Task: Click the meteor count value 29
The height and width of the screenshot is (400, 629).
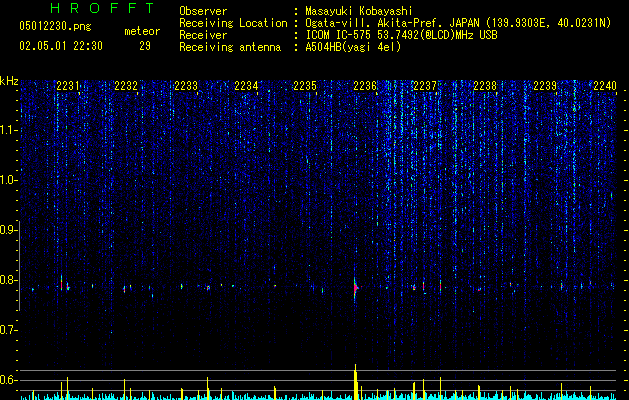Action: pyautogui.click(x=145, y=46)
